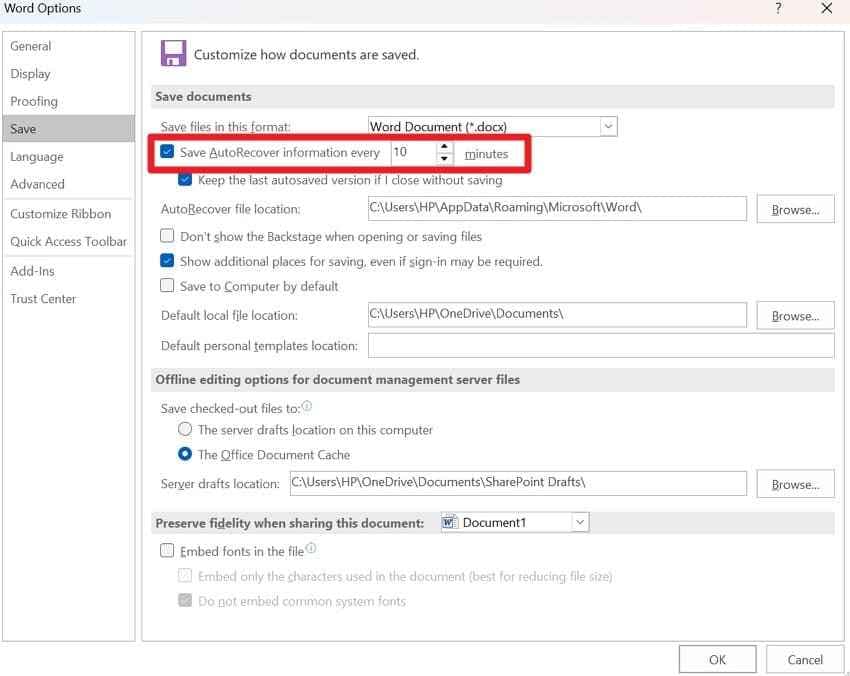
Task: Decrease AutoRecover minutes with down arrow
Action: pyautogui.click(x=444, y=158)
